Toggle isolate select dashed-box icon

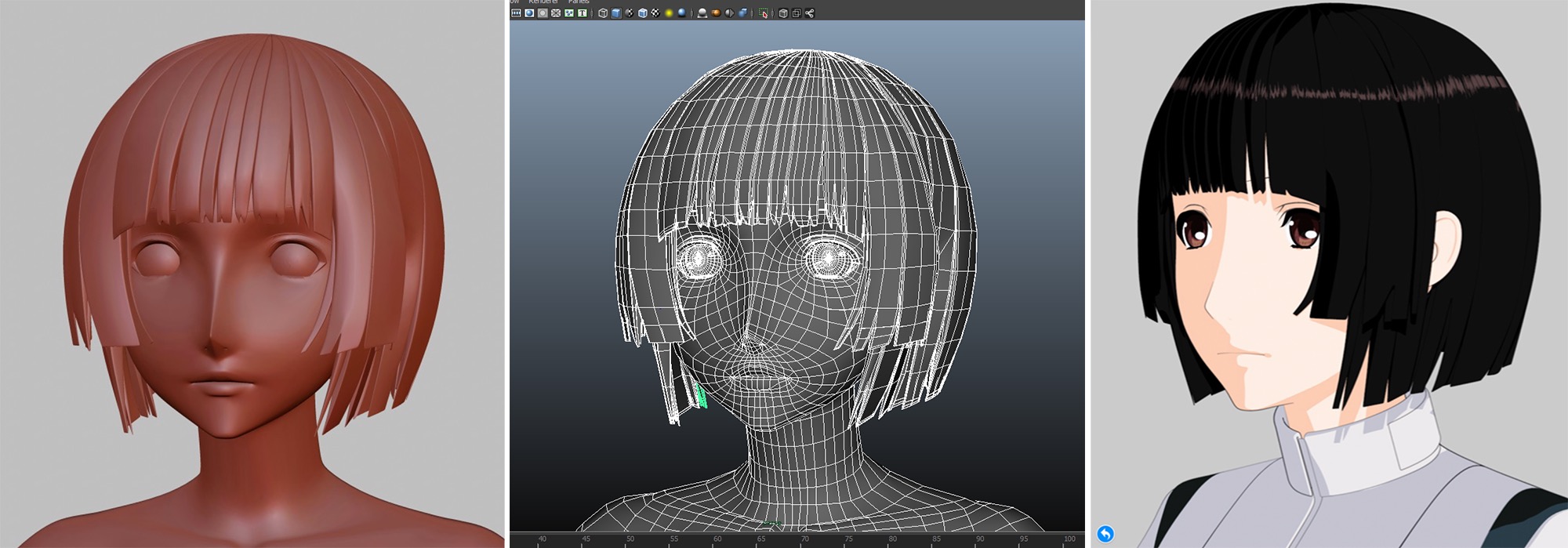click(x=763, y=13)
